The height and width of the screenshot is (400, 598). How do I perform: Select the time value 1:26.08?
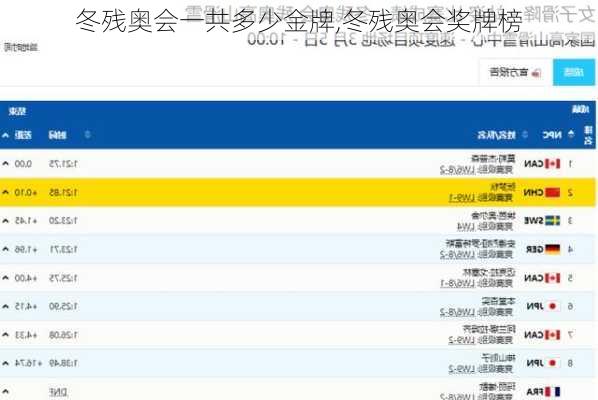tap(63, 334)
